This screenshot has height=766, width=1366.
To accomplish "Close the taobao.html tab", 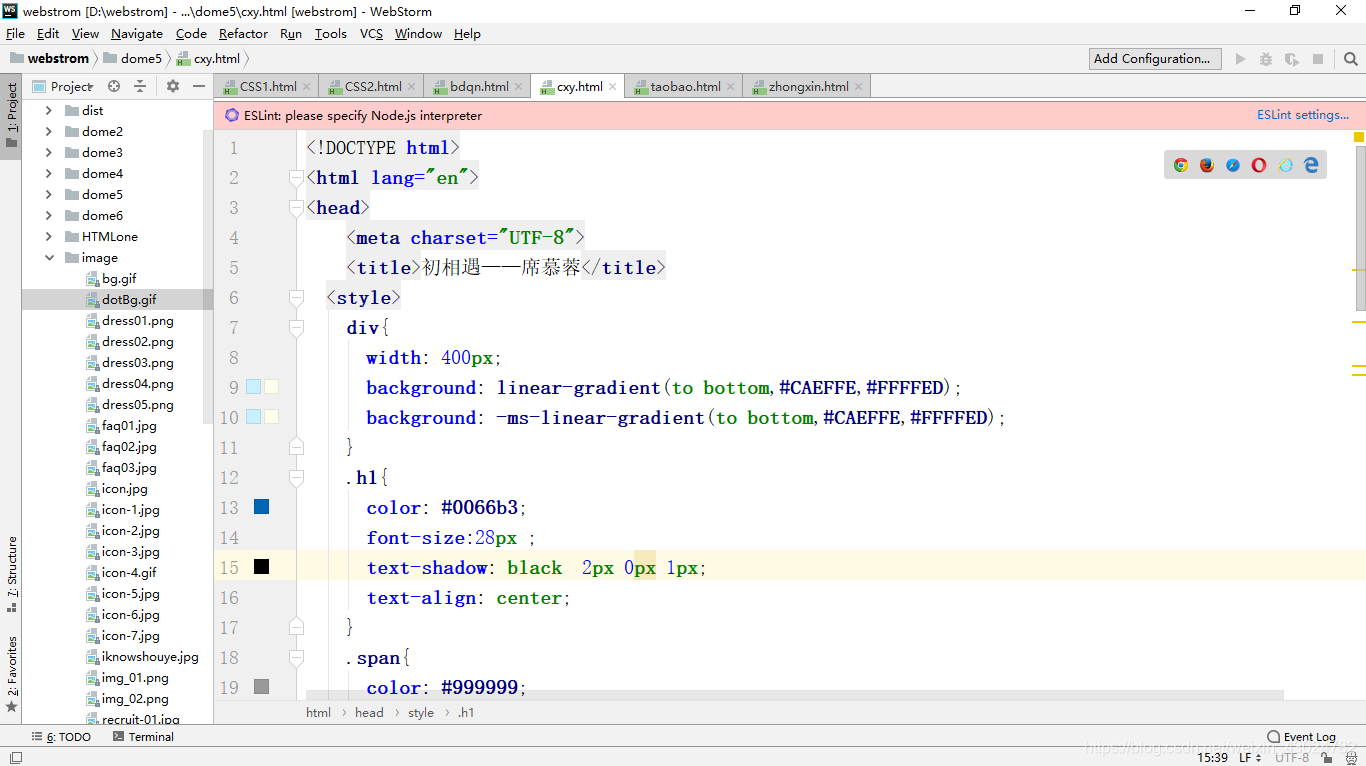I will click(731, 86).
